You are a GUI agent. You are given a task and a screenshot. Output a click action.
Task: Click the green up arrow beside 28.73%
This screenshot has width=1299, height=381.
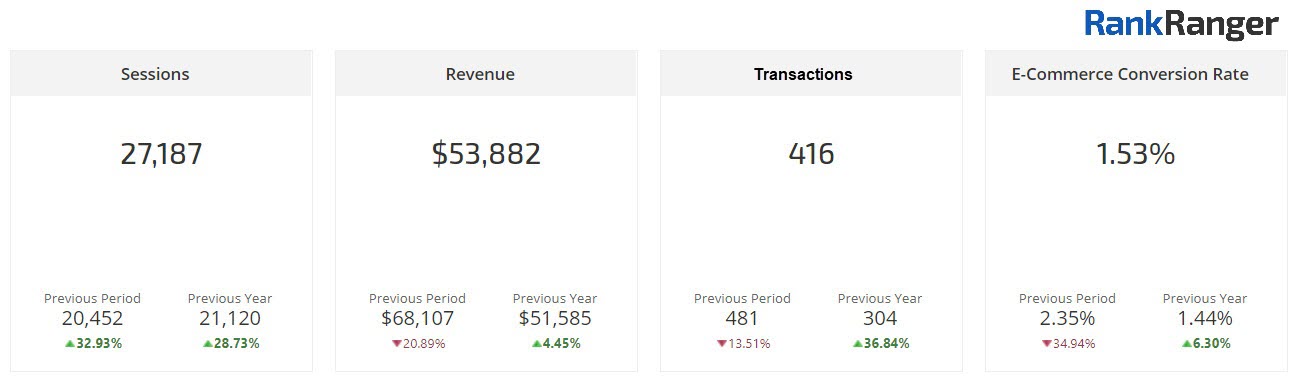point(207,343)
